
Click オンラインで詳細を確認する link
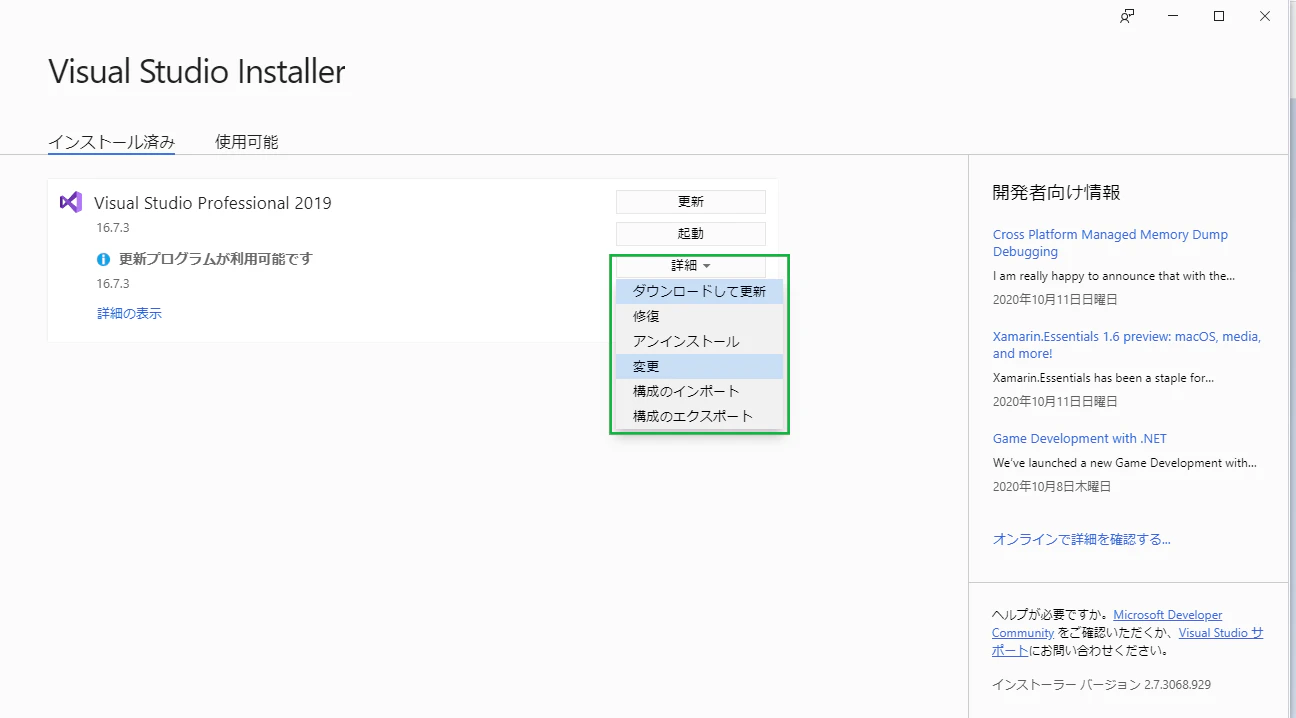pyautogui.click(x=1081, y=539)
